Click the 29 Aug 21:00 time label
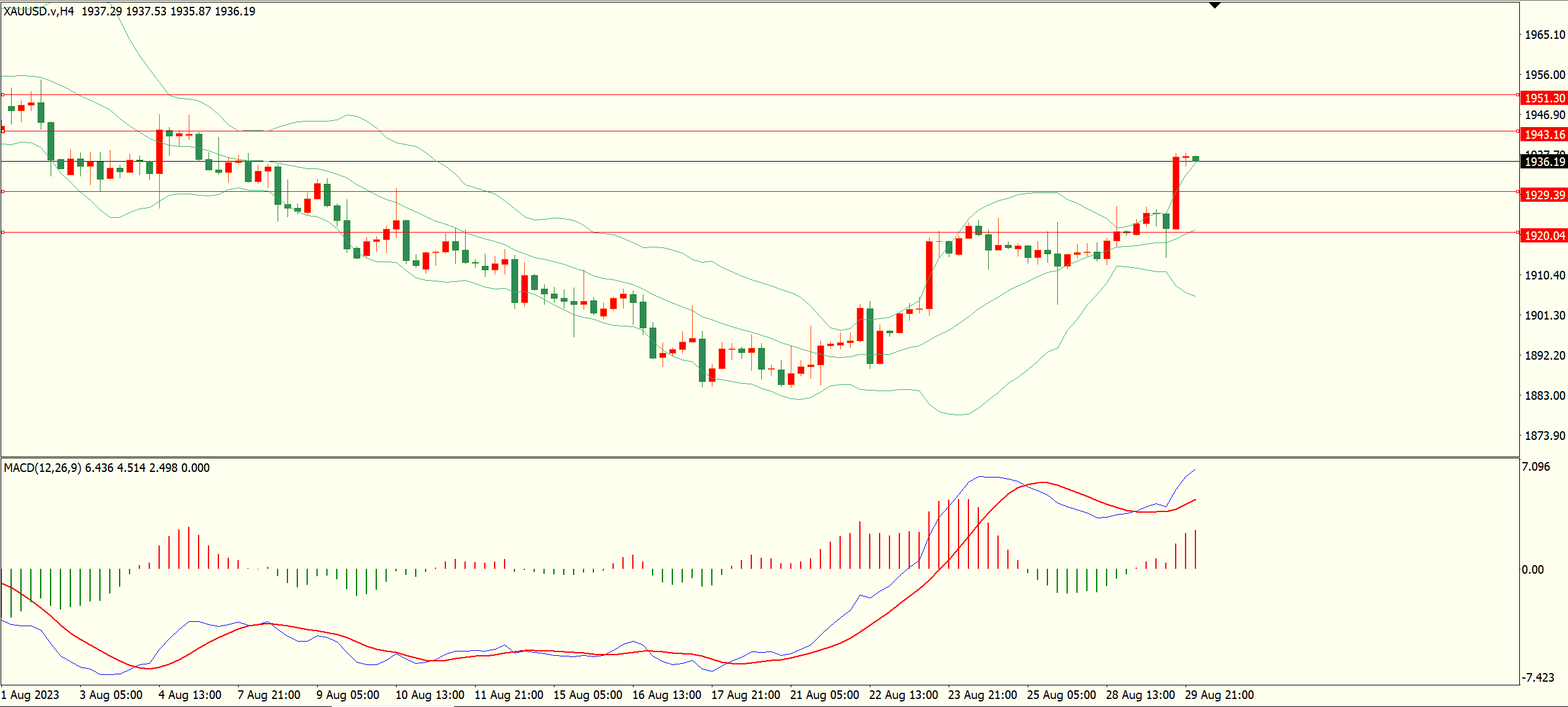The image size is (1568, 707). pyautogui.click(x=1219, y=695)
